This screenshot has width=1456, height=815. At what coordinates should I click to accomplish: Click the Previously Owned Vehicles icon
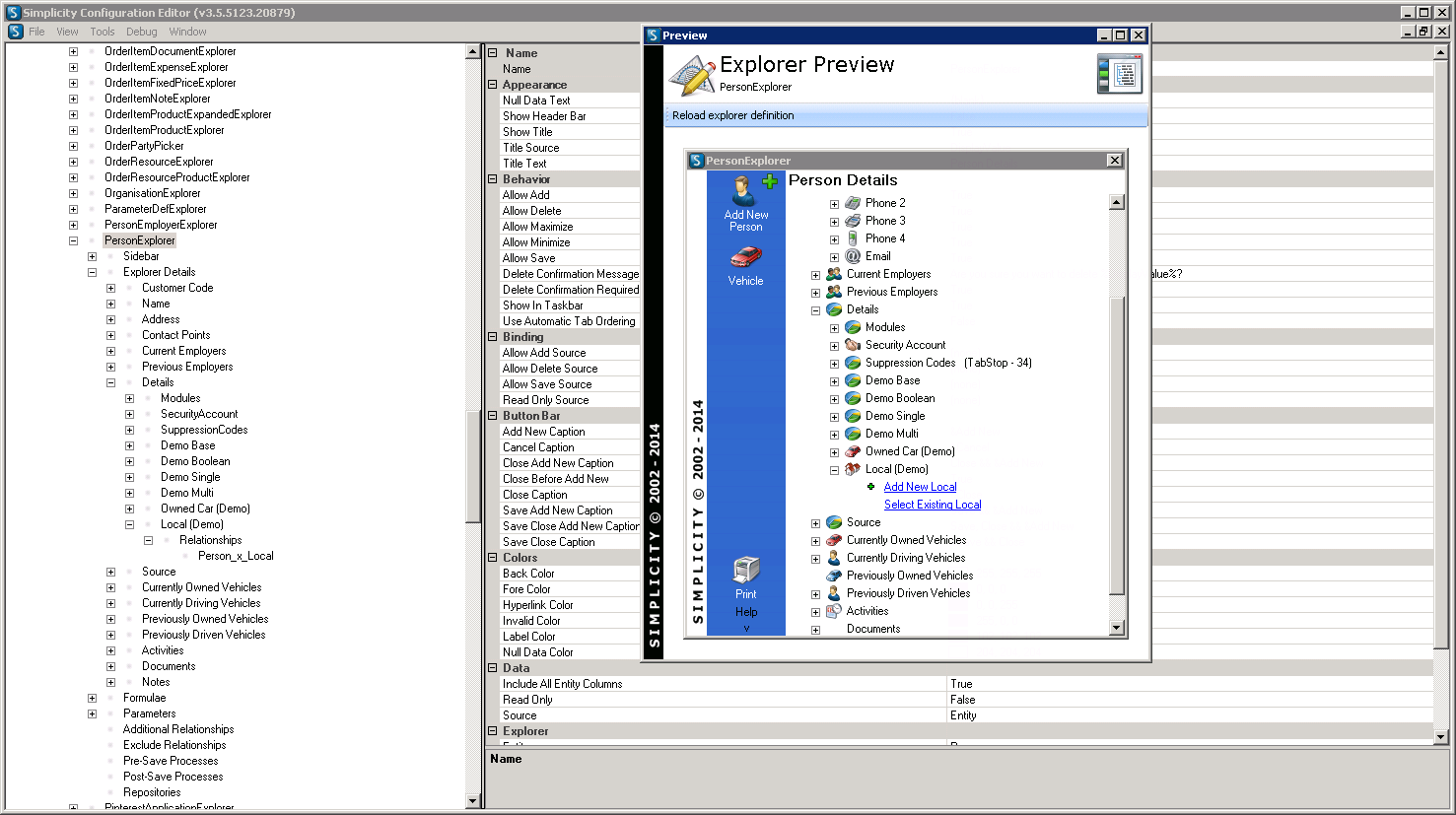(834, 576)
